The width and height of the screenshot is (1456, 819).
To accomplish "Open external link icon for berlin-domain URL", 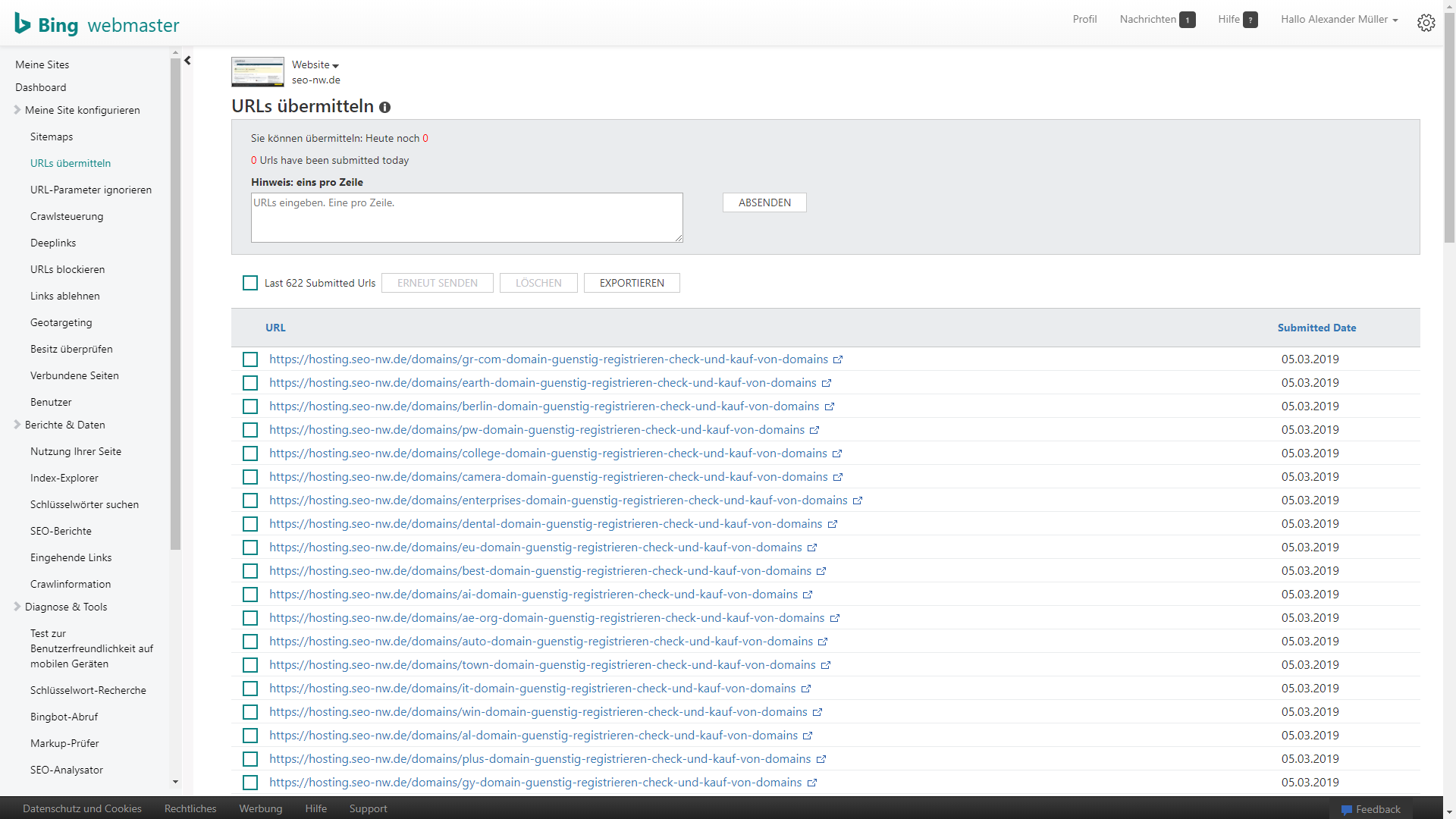I will pos(830,406).
